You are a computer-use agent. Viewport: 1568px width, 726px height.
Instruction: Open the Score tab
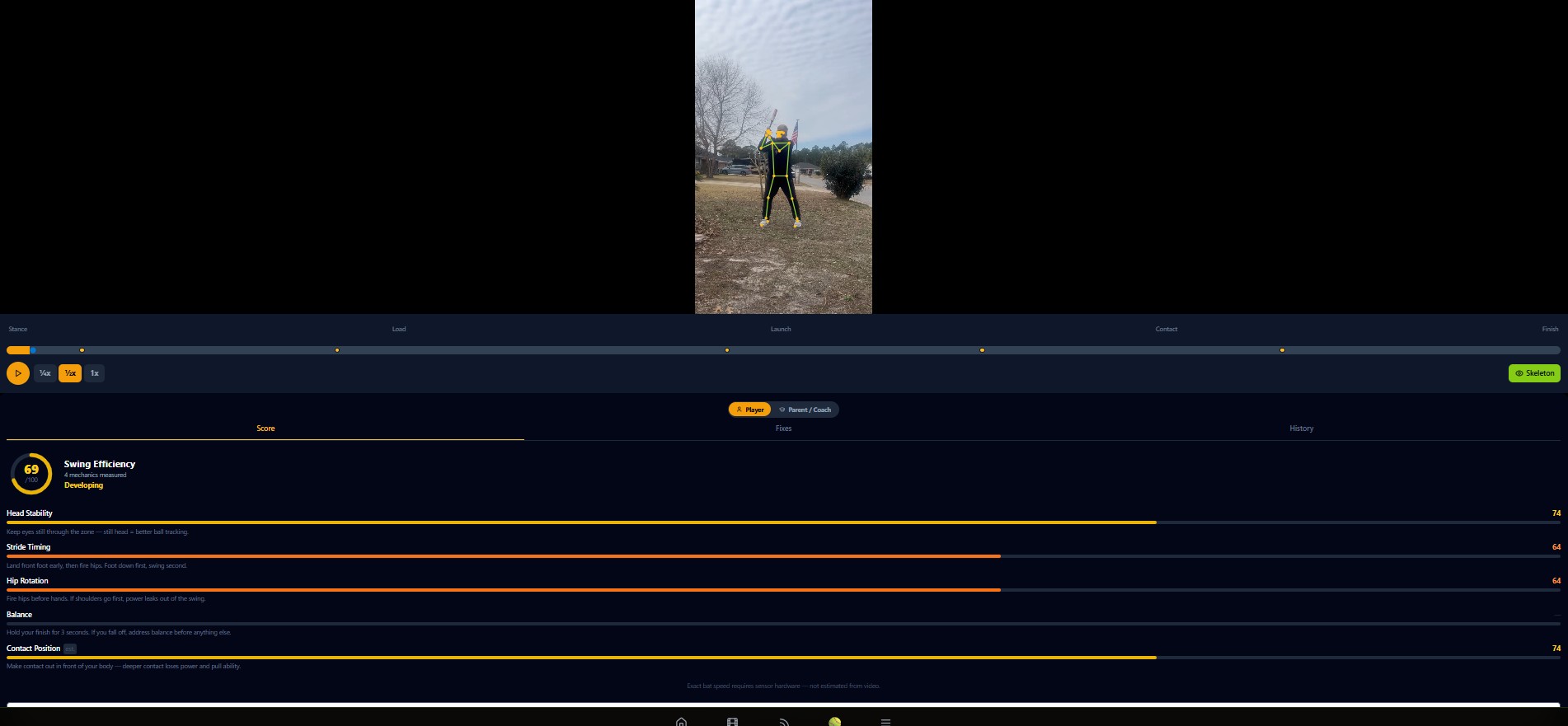265,429
